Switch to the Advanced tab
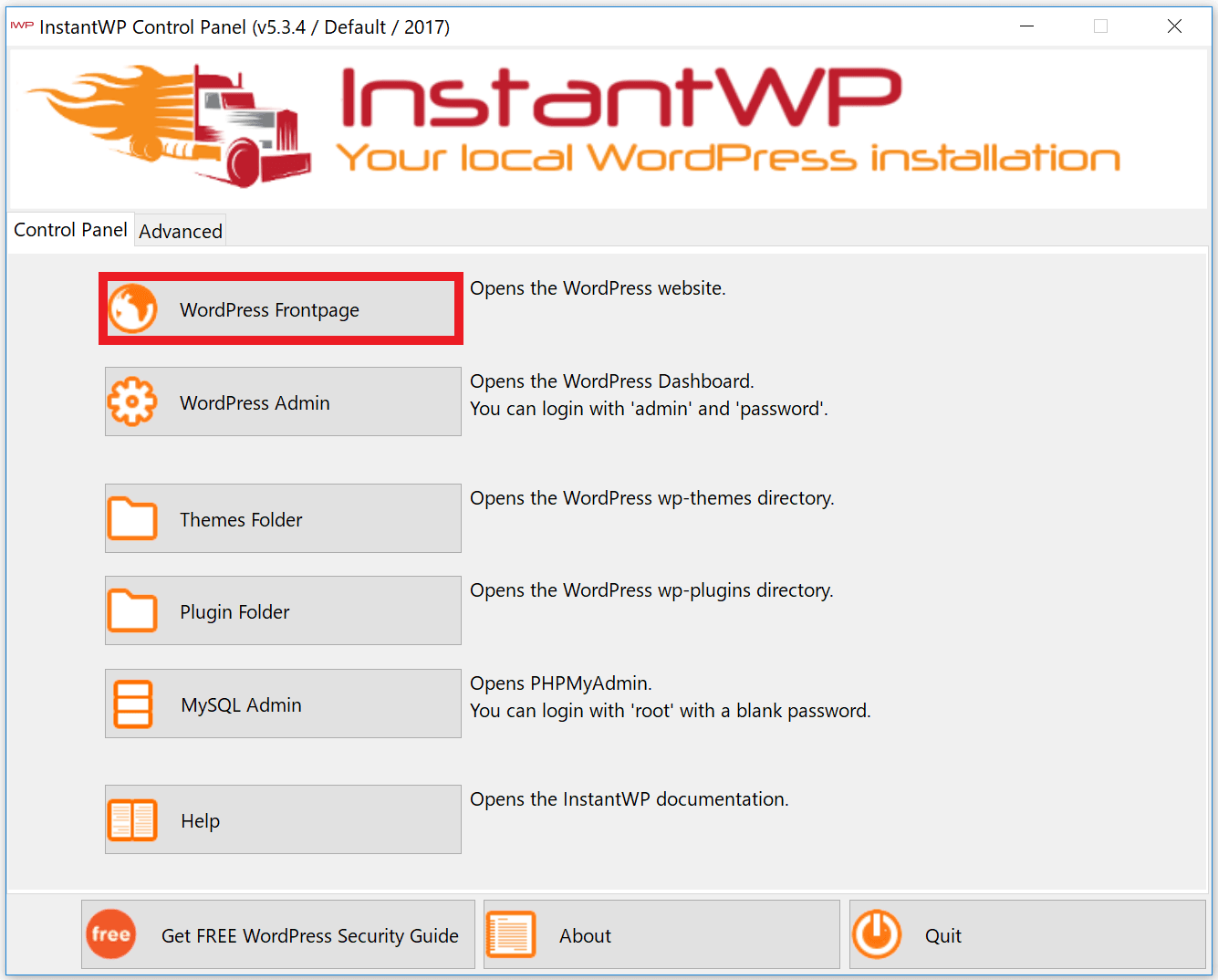Image resolution: width=1218 pixels, height=980 pixels. click(180, 230)
